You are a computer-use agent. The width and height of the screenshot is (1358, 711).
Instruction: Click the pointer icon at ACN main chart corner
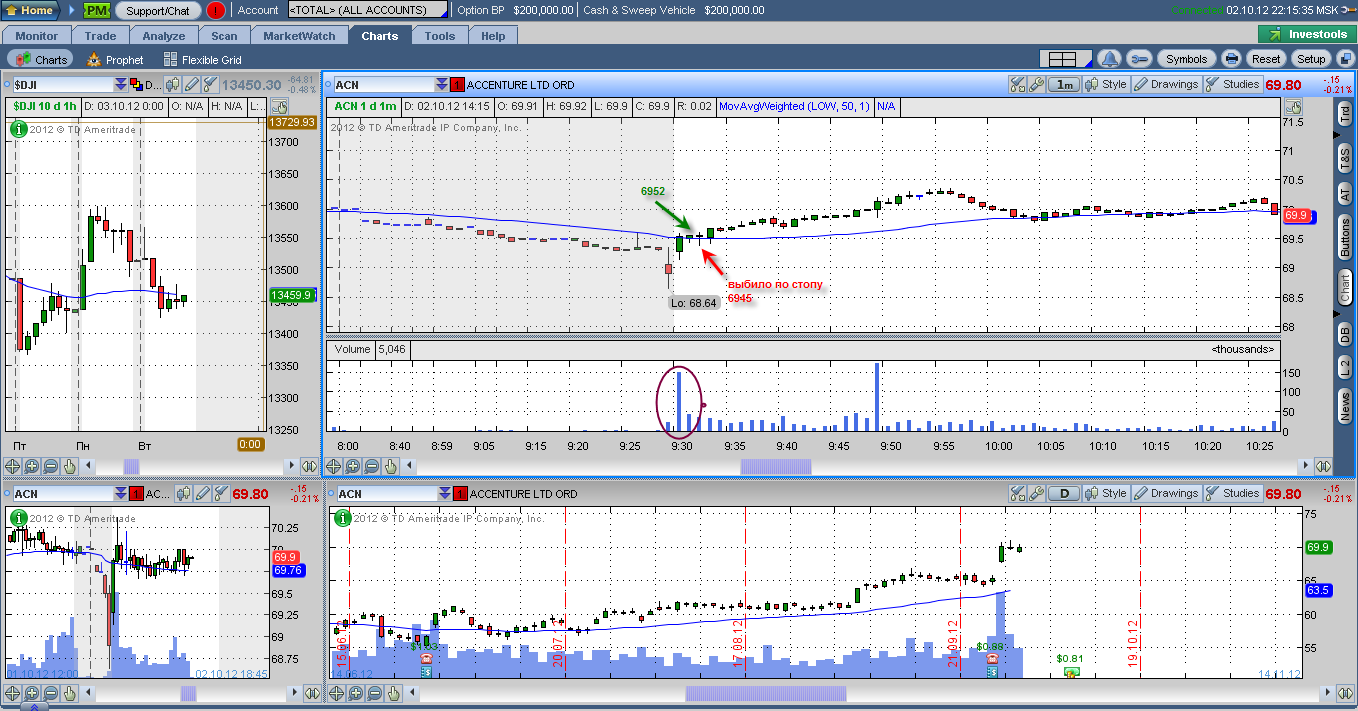pyautogui.click(x=1293, y=106)
